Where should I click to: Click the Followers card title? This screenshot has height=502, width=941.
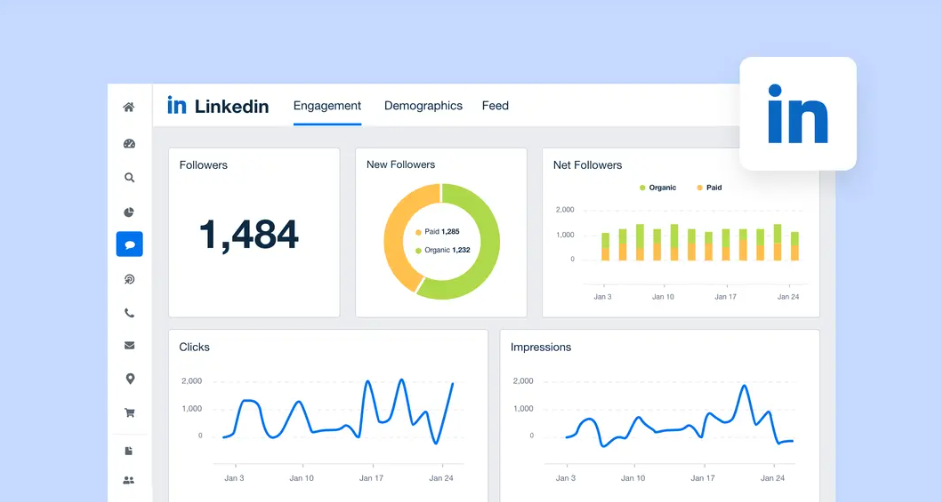click(x=203, y=165)
